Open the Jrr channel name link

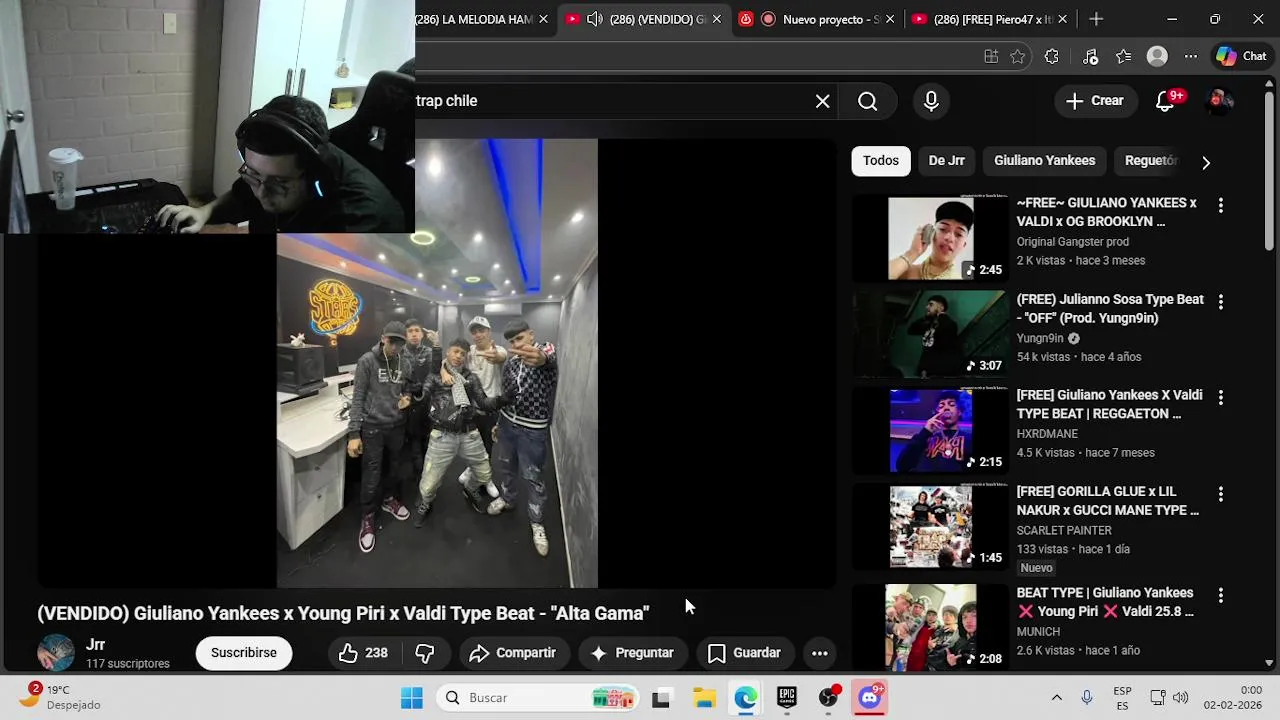96,645
